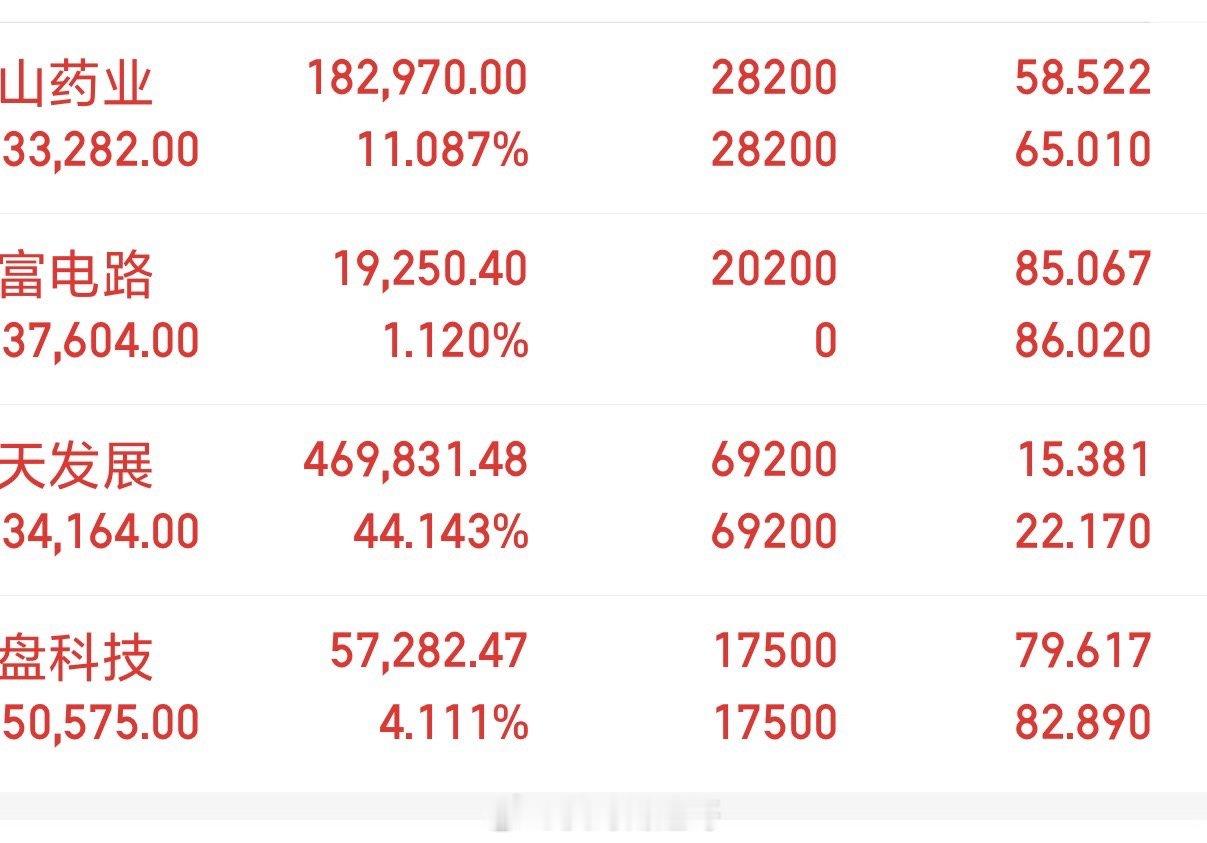Click the 4.111% gain percentage

(453, 724)
